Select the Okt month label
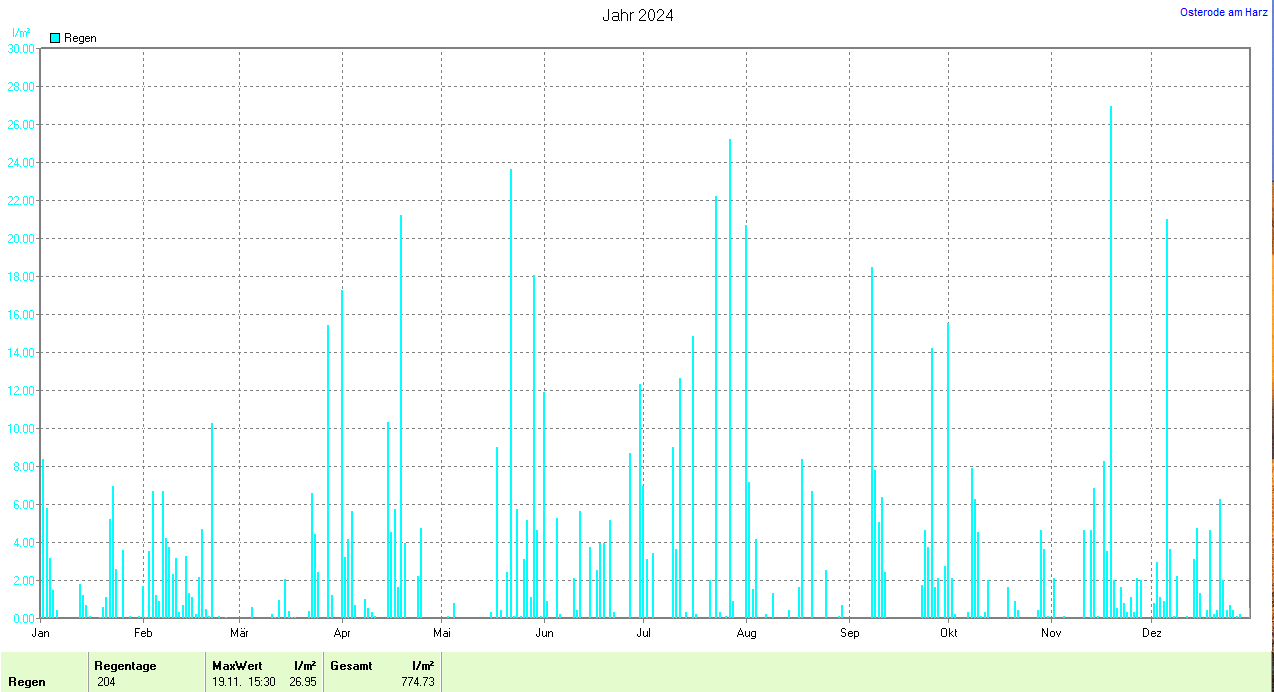Viewport: 1274px width, 692px height. coord(948,633)
